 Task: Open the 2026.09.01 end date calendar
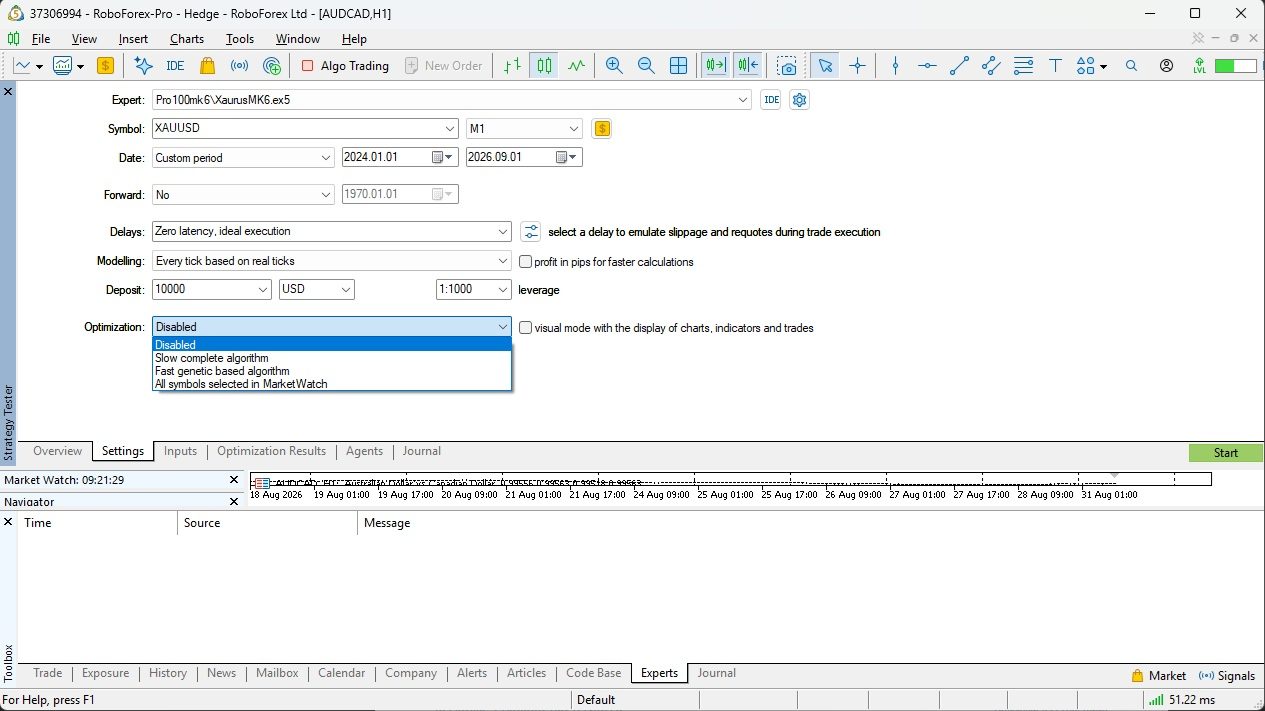567,158
